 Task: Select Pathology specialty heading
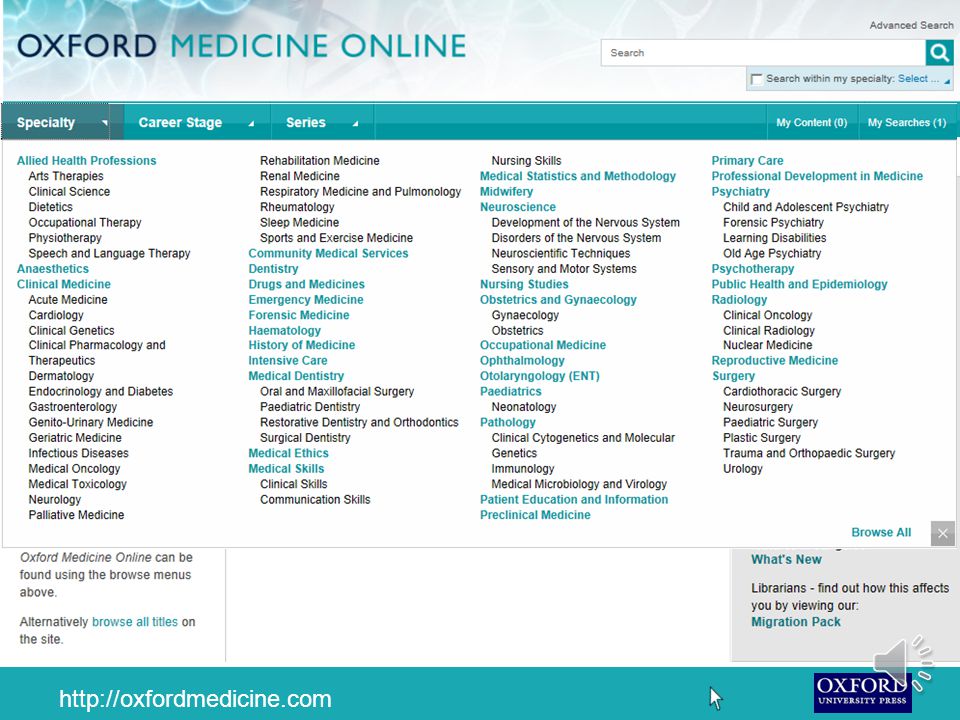pos(508,422)
